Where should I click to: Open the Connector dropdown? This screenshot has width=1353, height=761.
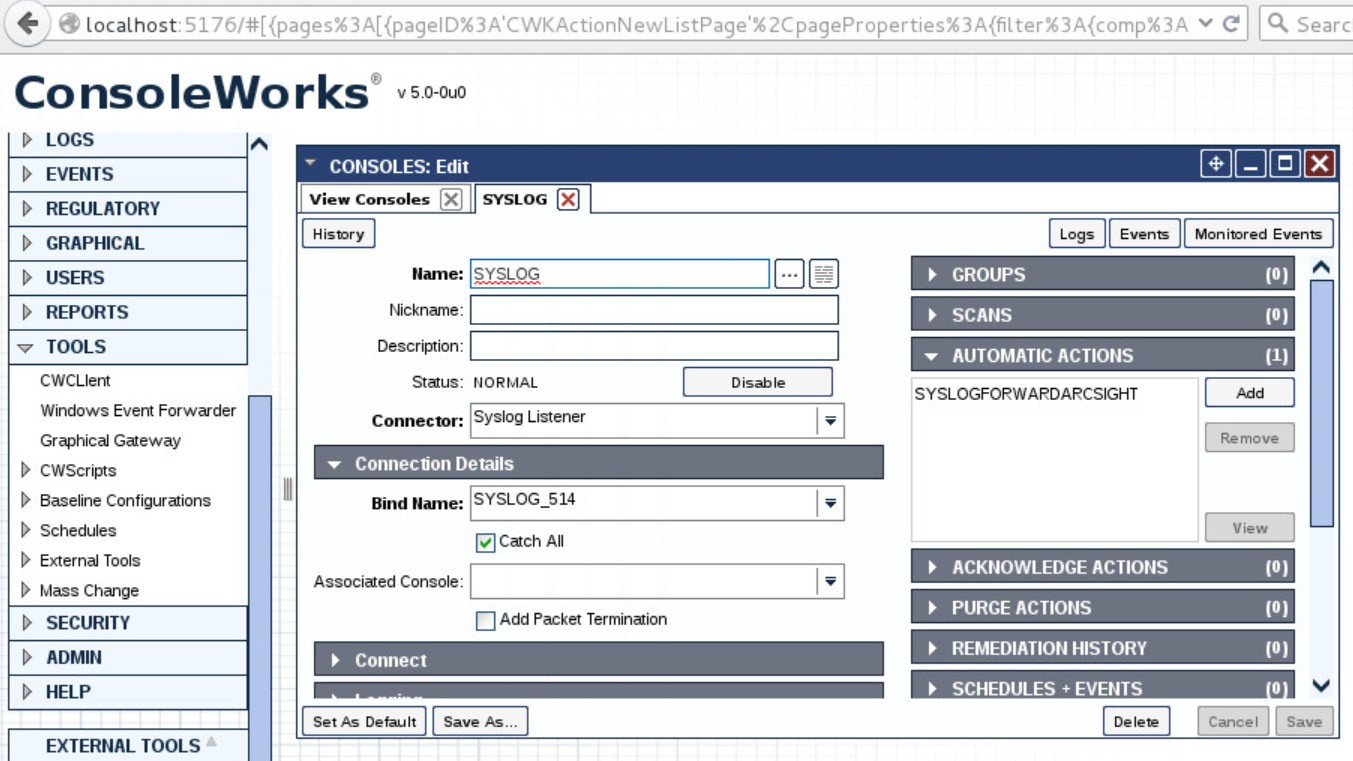point(830,421)
